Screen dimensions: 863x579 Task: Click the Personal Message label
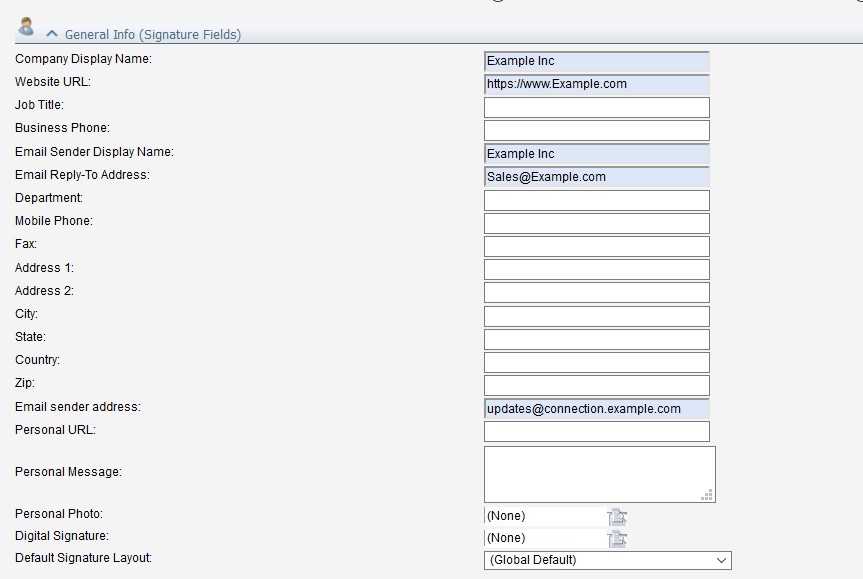68,472
